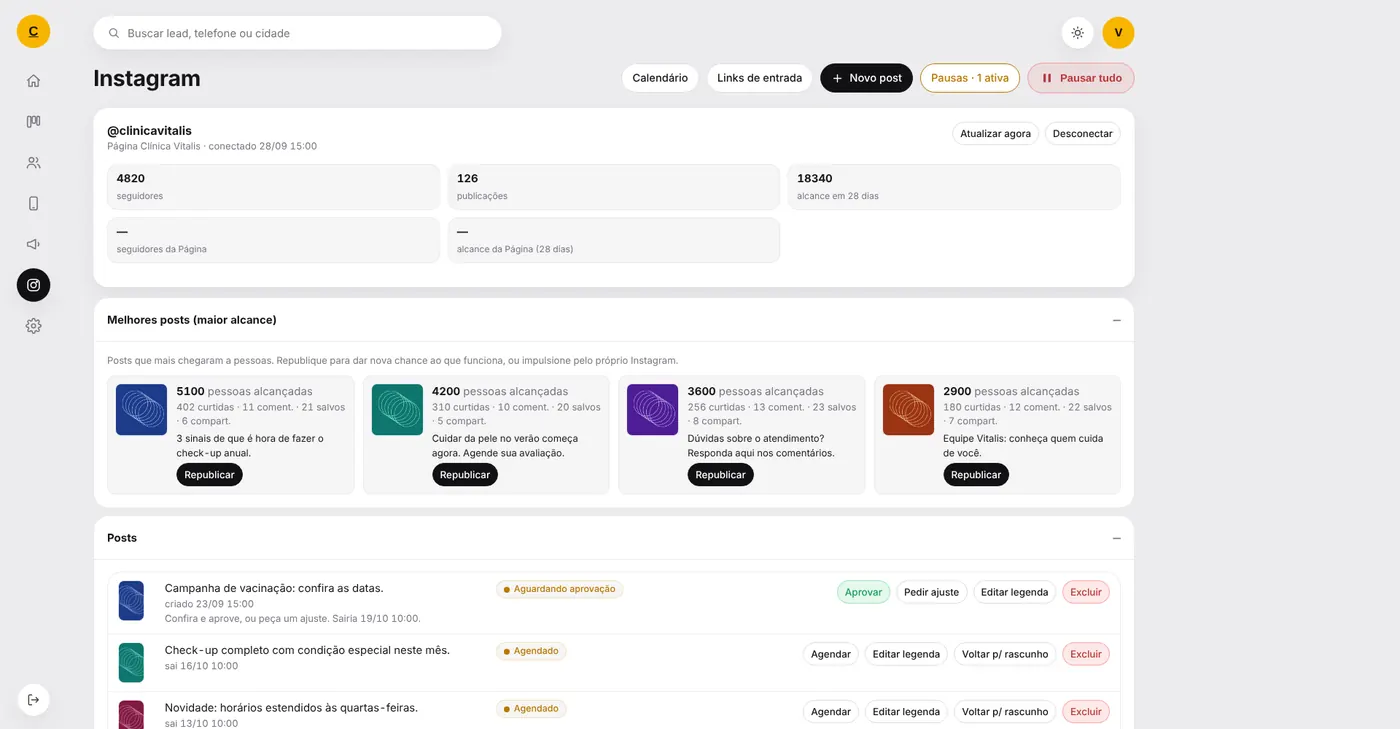Disconnect the account with Desconectar
This screenshot has width=1400, height=729.
click(x=1082, y=133)
